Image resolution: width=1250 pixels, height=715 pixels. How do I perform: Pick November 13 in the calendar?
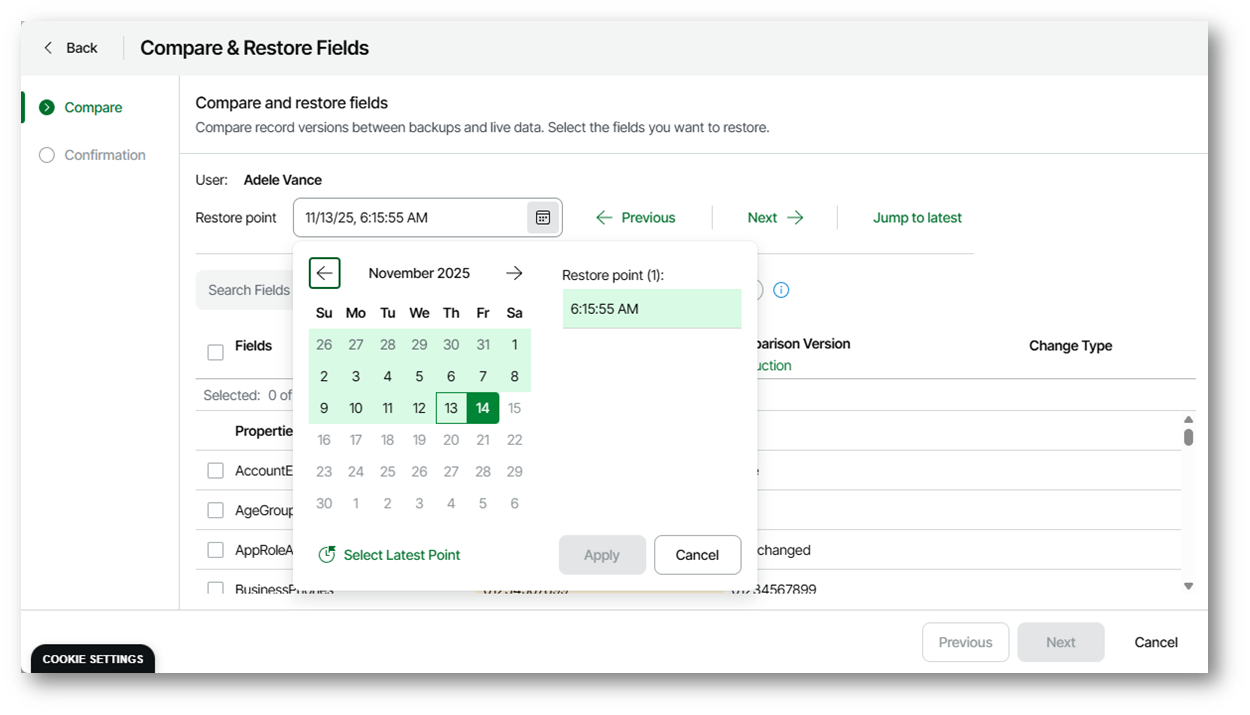451,408
